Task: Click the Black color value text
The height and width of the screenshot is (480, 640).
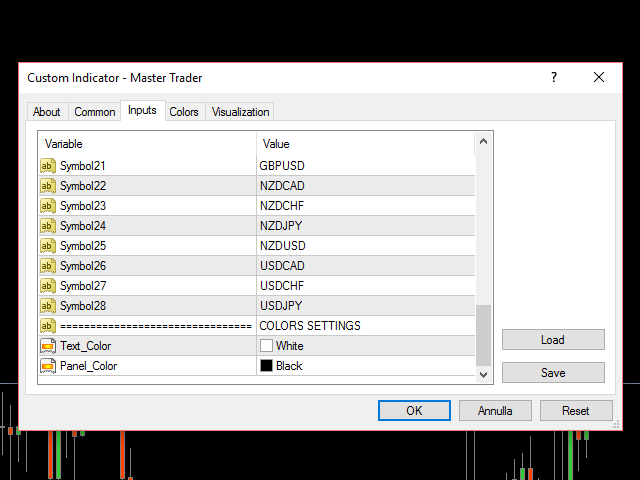Action: click(289, 366)
